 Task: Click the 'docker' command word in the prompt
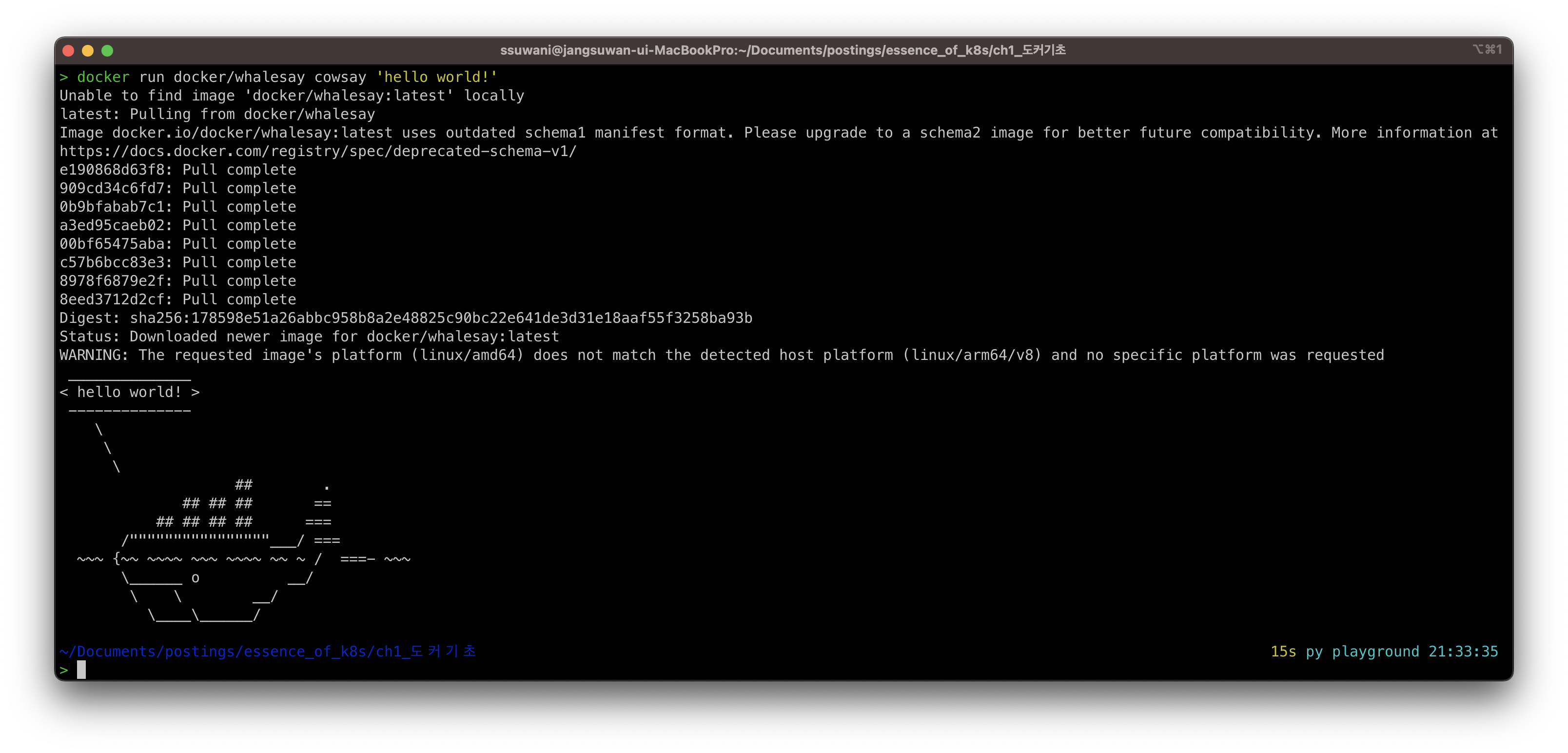point(103,78)
